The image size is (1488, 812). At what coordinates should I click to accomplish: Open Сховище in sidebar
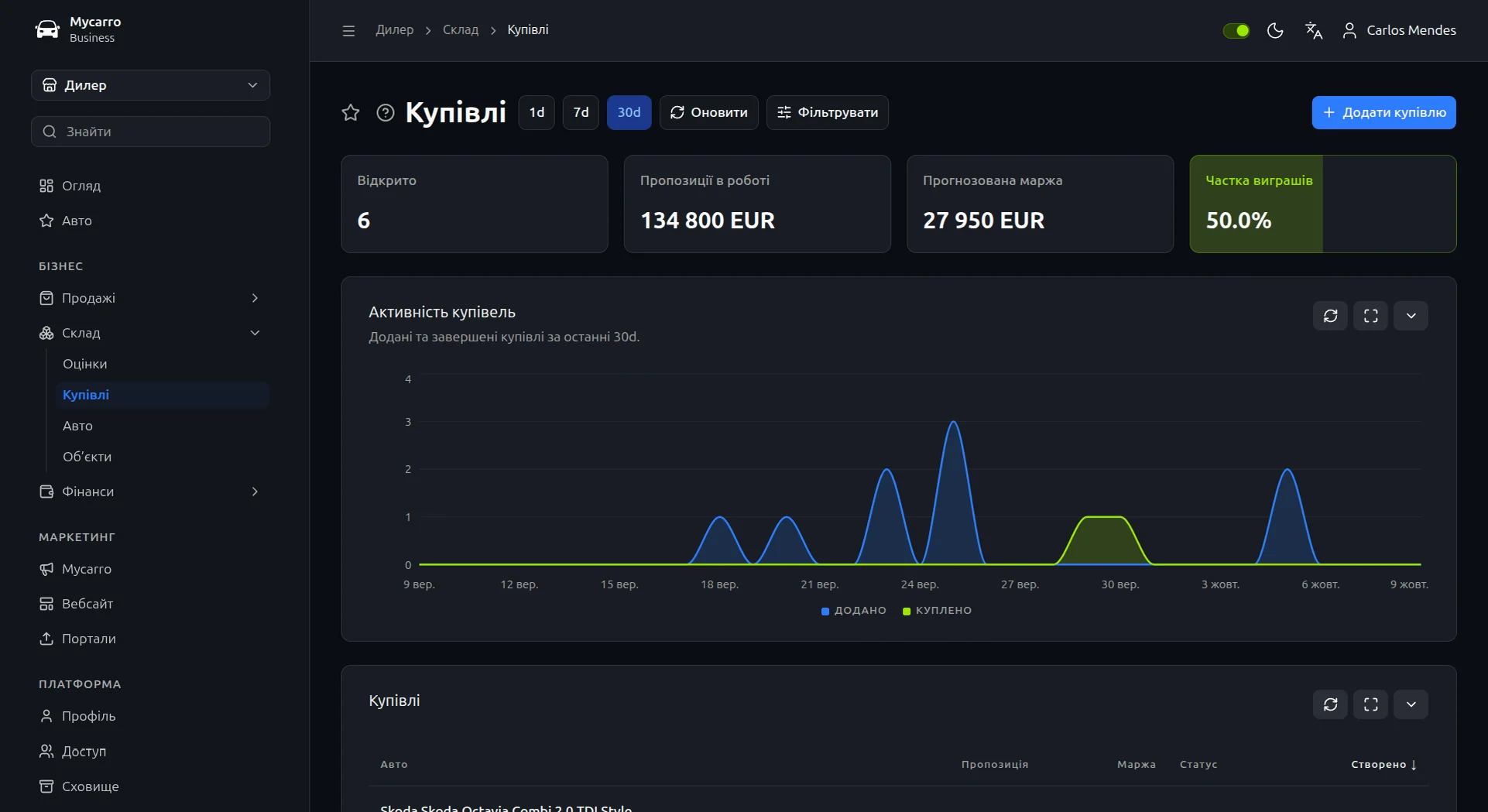click(x=150, y=786)
